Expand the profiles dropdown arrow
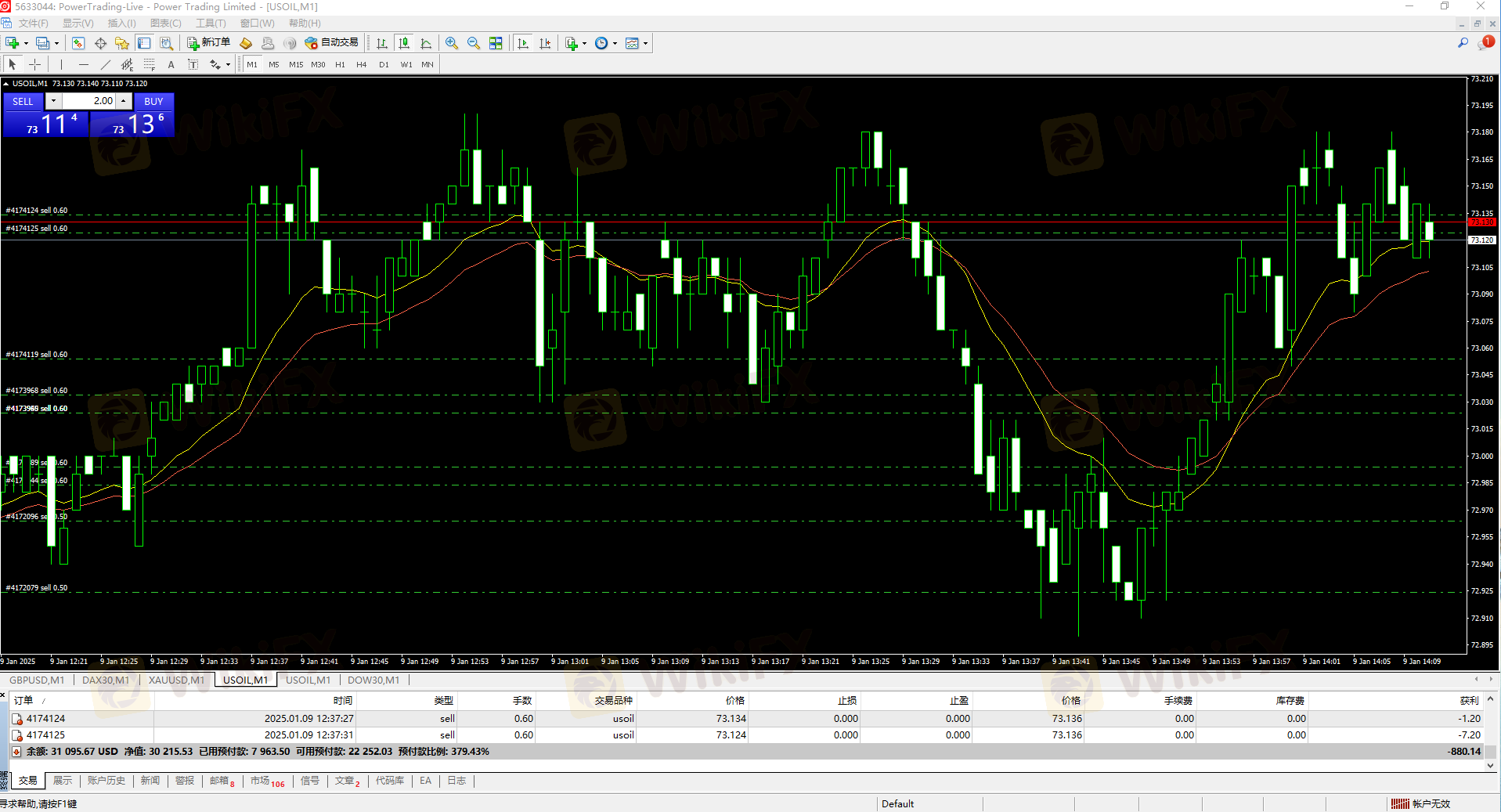 pyautogui.click(x=56, y=44)
